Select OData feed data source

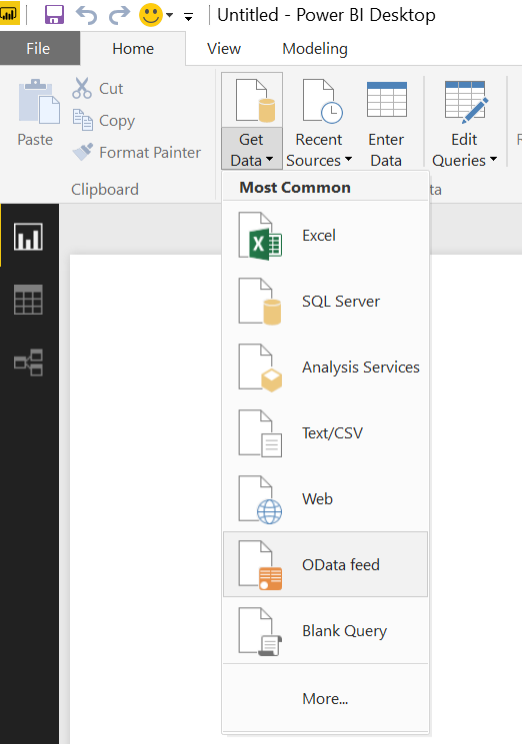[326, 564]
